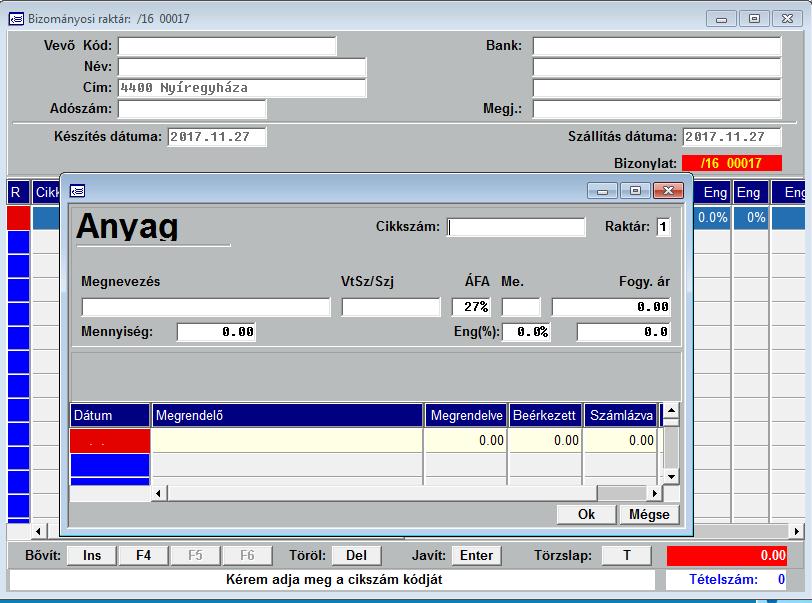Close the Bizományosi raktár window
812x603 pixels.
click(787, 19)
